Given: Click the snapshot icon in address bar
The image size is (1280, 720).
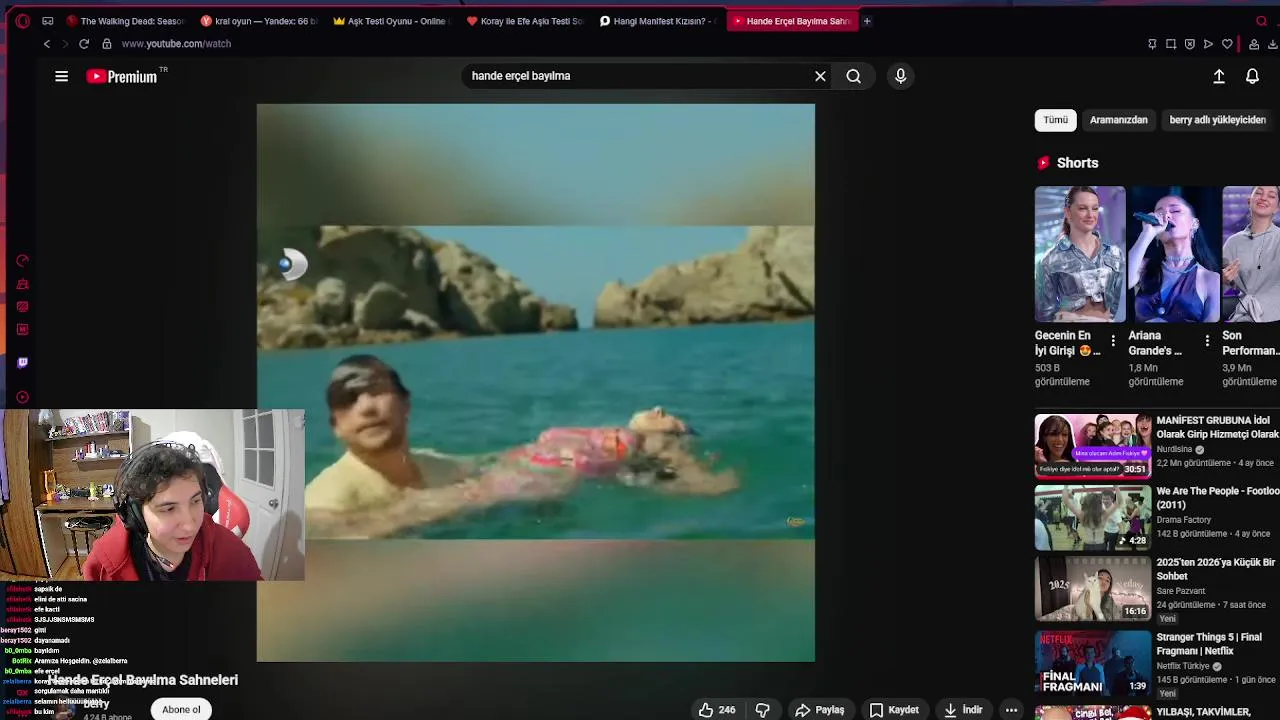Looking at the screenshot, I should point(1171,44).
